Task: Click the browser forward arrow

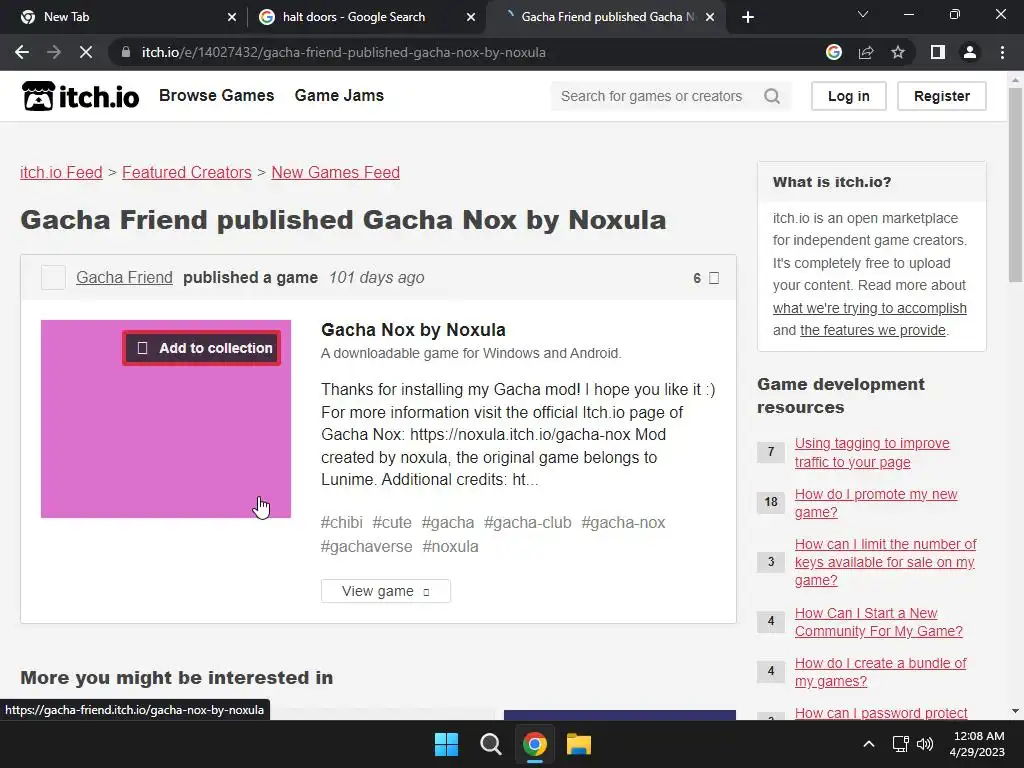Action: pyautogui.click(x=54, y=52)
